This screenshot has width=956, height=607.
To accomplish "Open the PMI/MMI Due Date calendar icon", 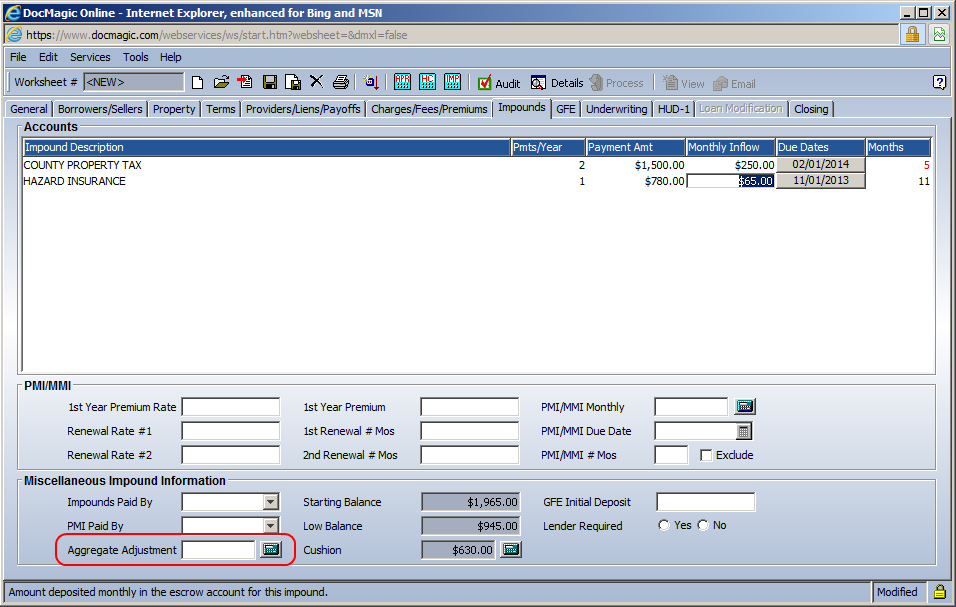I will (x=743, y=431).
